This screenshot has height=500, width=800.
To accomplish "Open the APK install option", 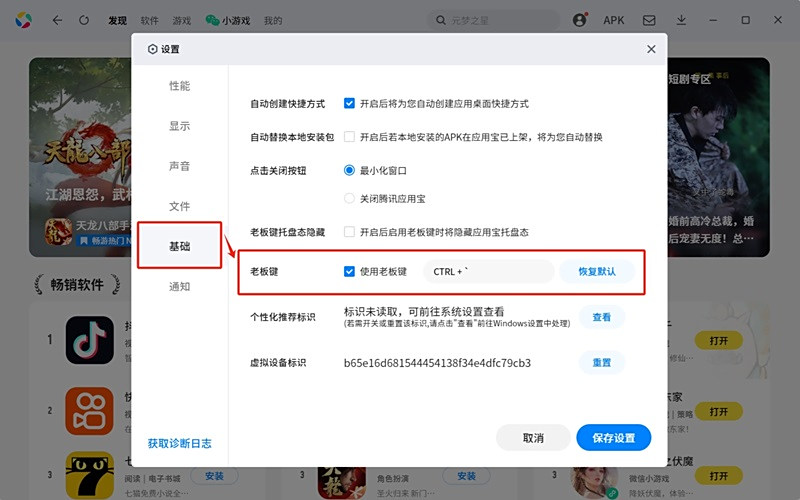I will point(613,20).
